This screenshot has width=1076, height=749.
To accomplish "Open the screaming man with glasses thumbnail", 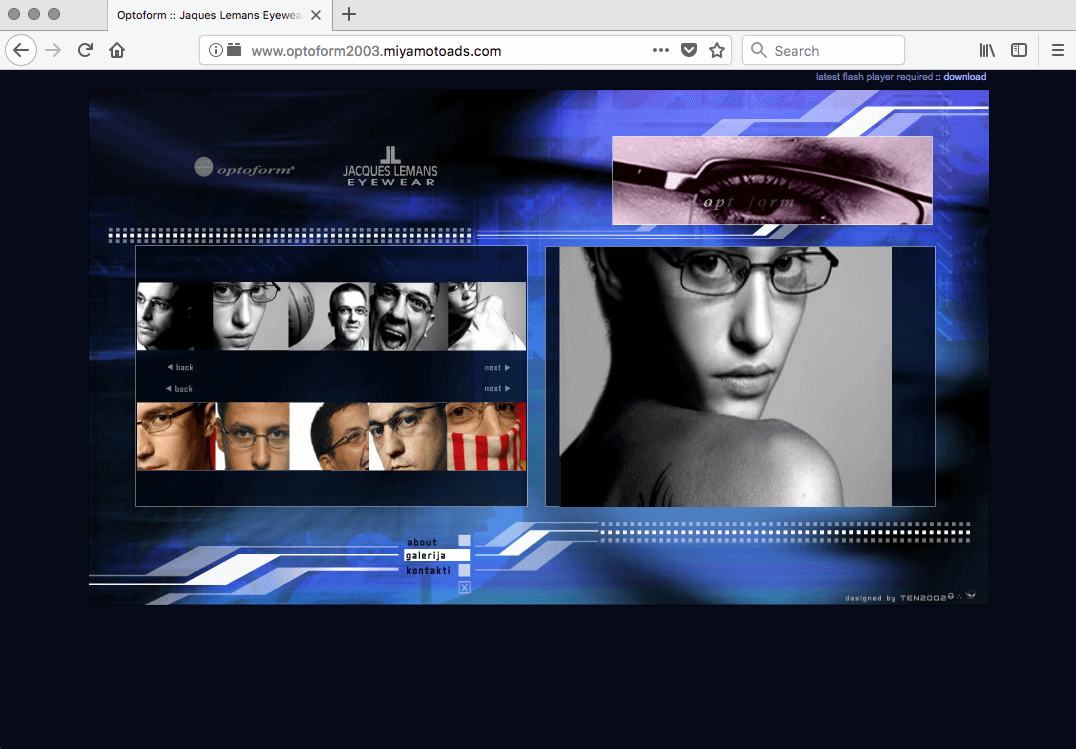I will [408, 316].
